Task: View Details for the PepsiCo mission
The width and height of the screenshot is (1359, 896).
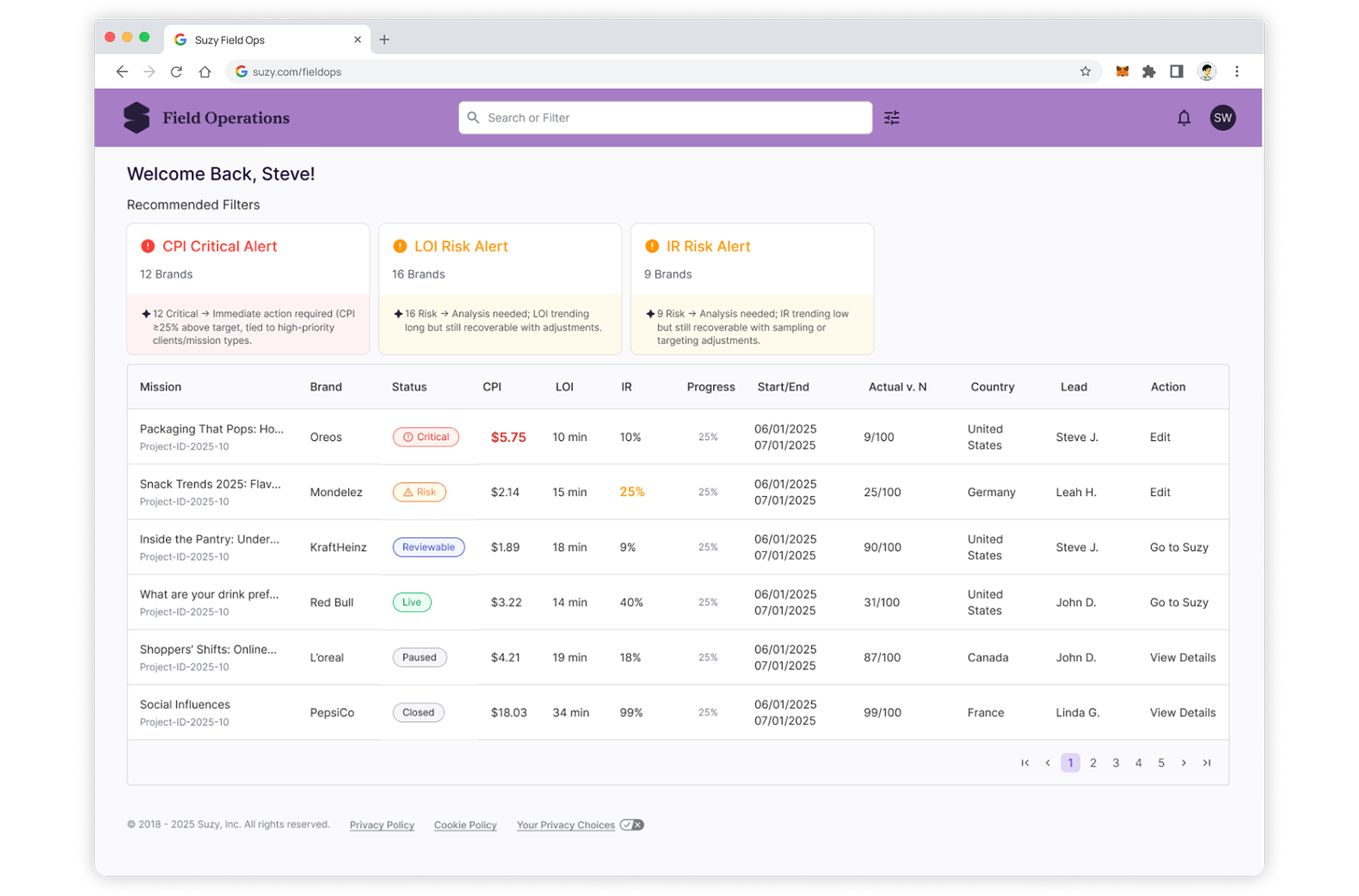Action: [1182, 712]
